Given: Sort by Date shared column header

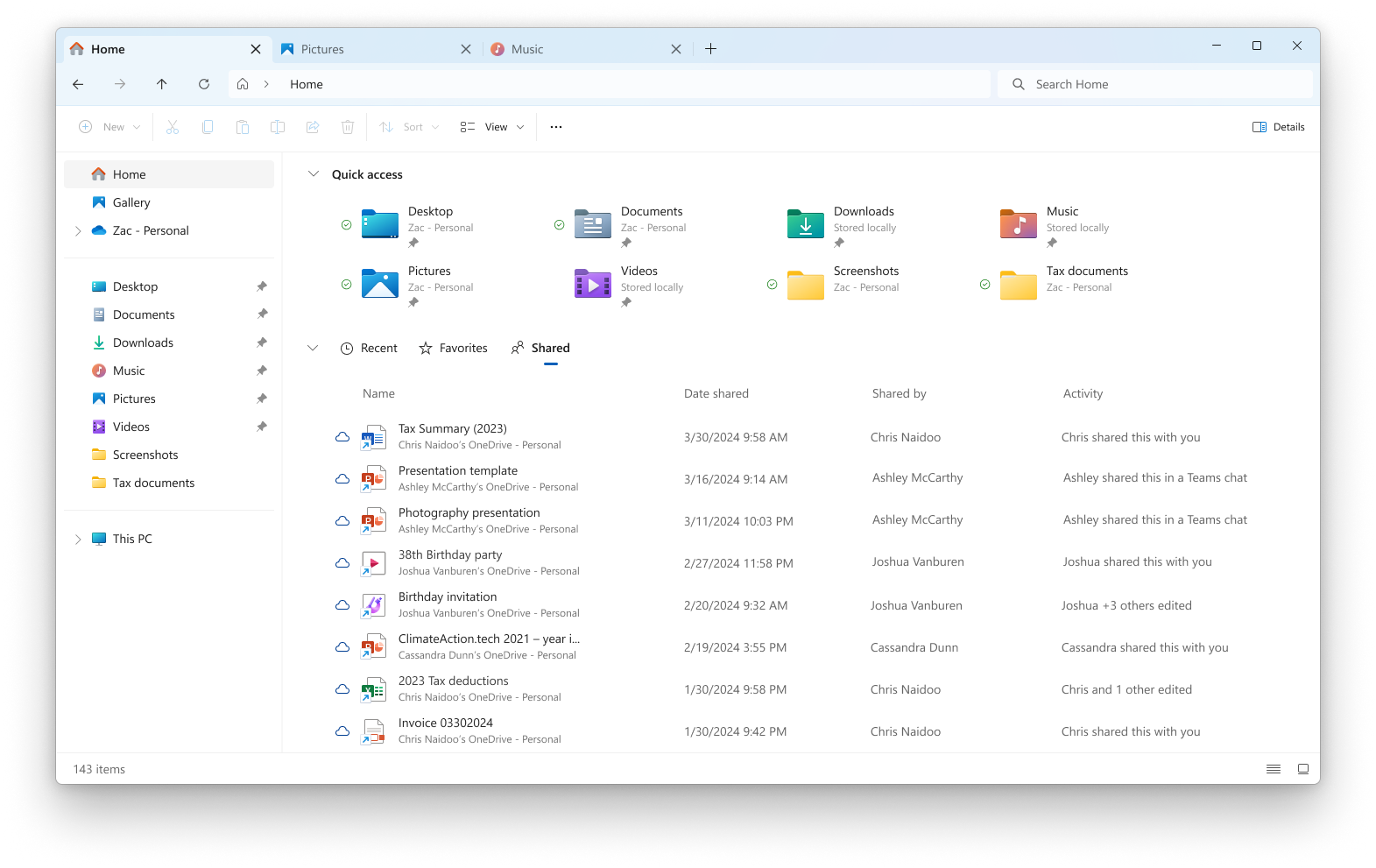Looking at the screenshot, I should point(716,393).
